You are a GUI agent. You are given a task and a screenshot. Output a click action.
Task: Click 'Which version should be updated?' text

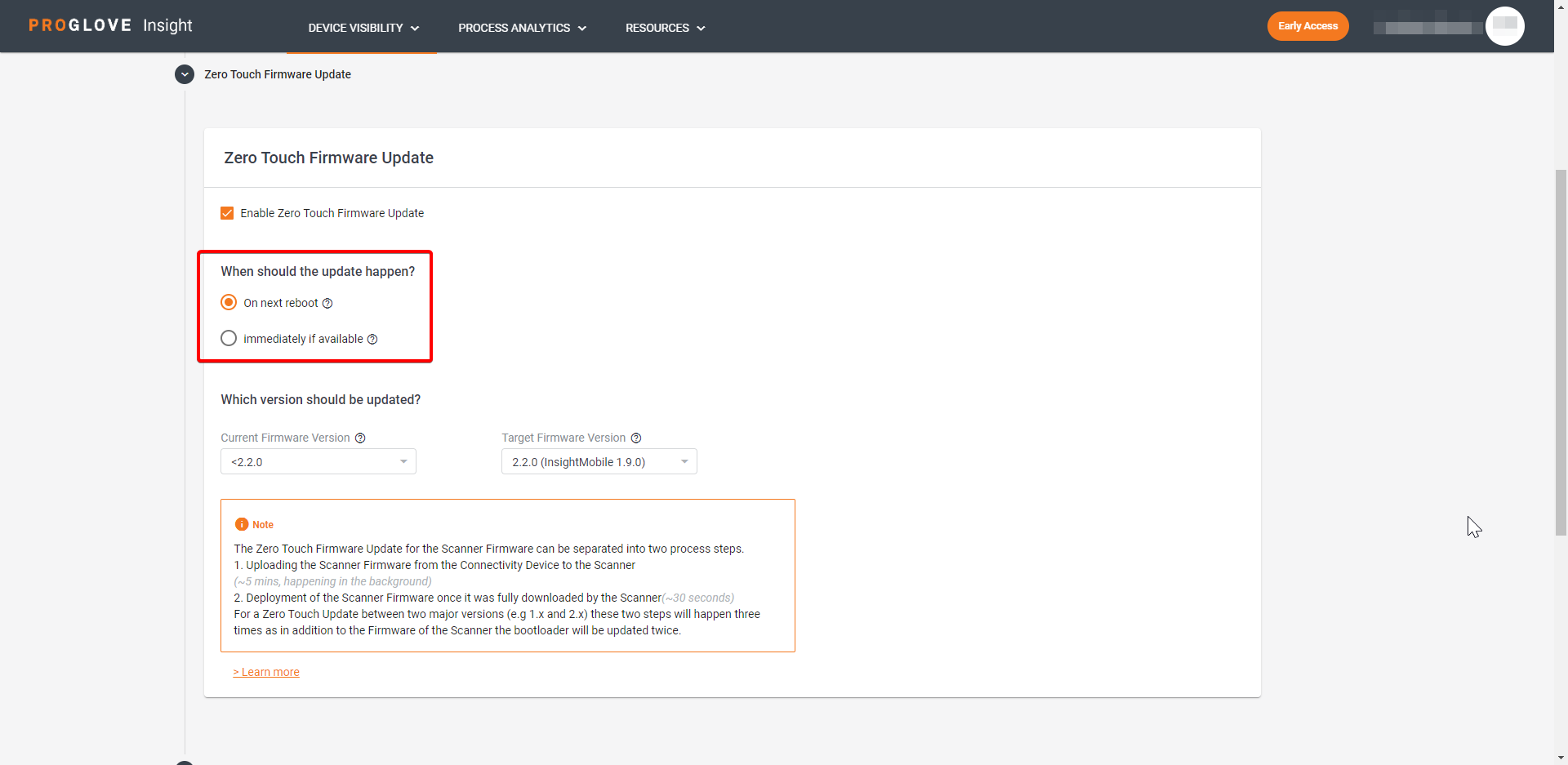point(321,399)
